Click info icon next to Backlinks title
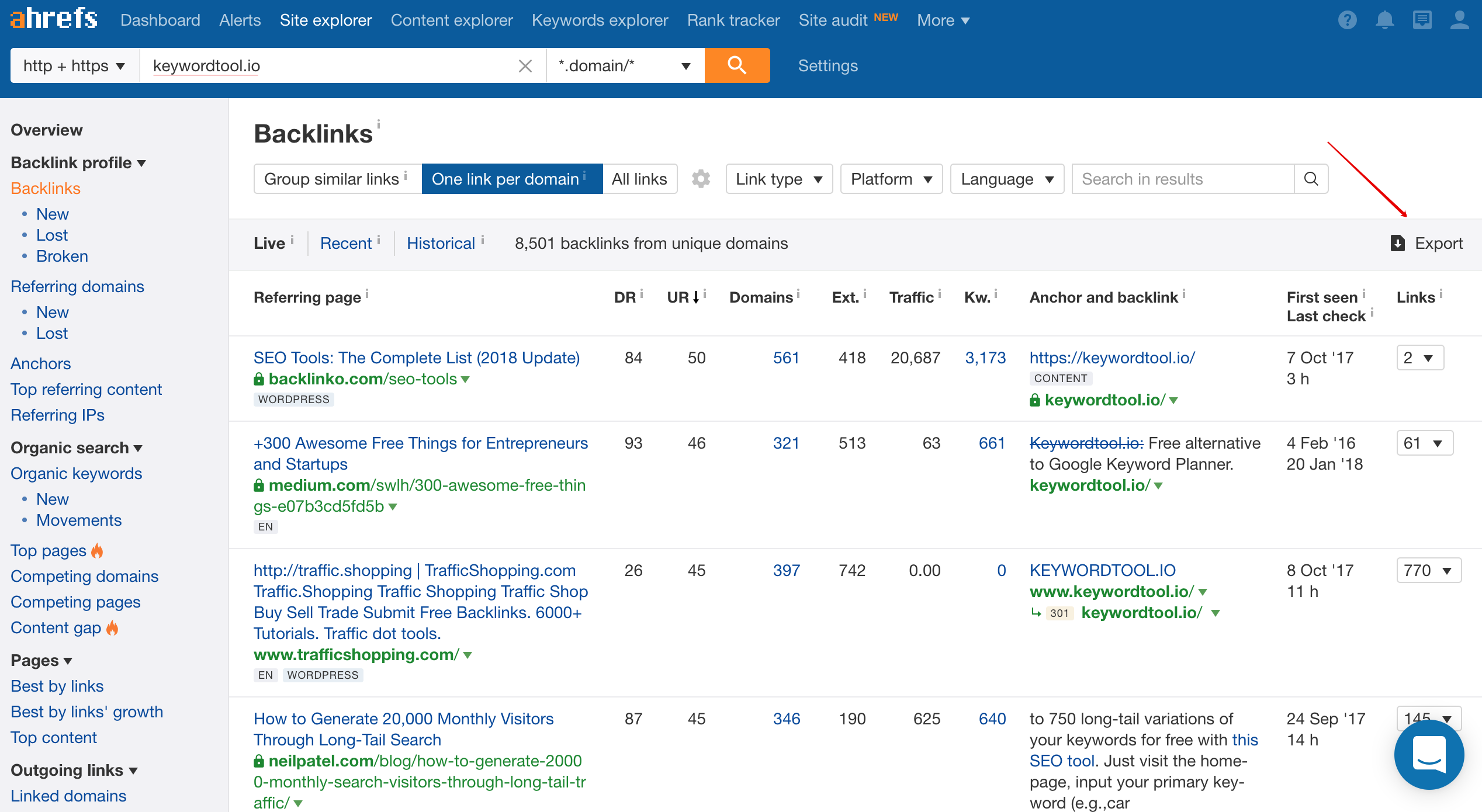Viewport: 1482px width, 812px height. 378,124
